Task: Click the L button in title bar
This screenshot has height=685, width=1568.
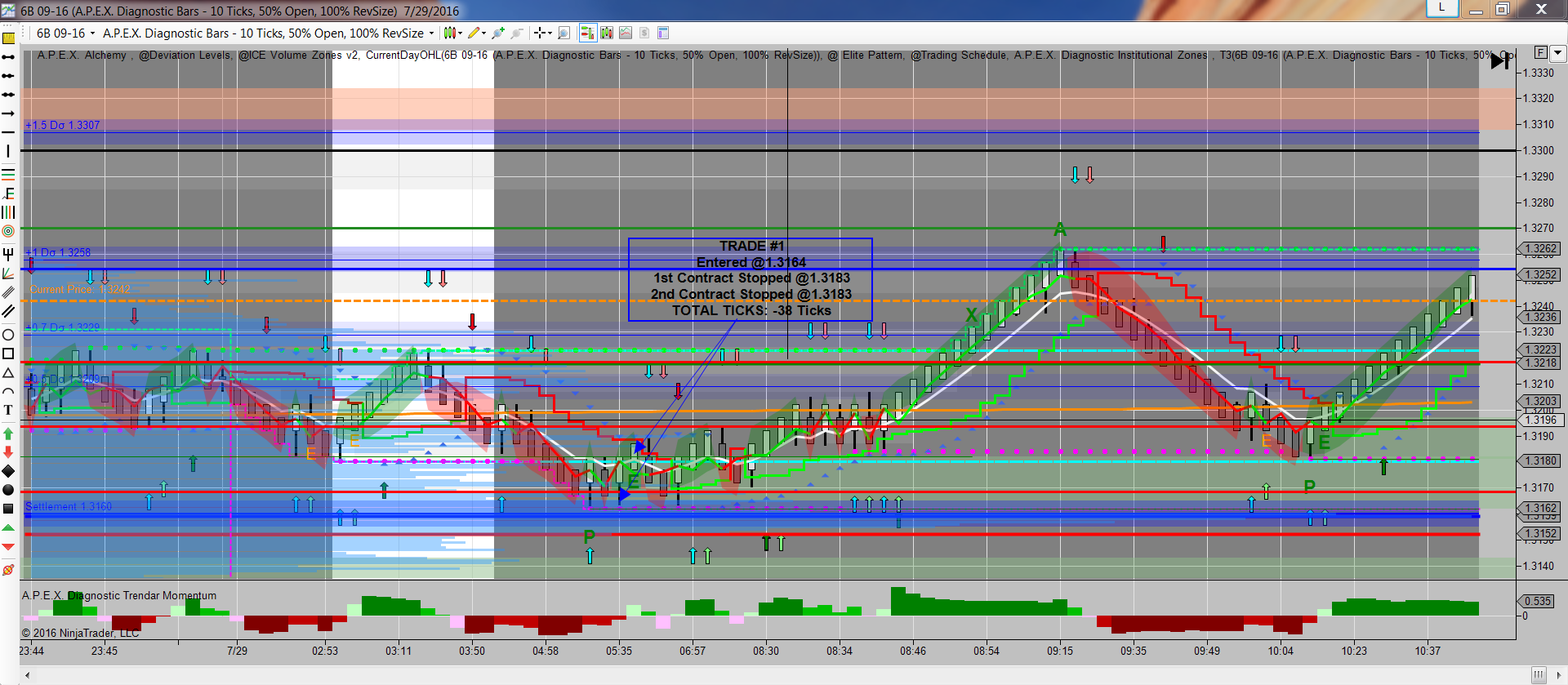Action: click(1442, 8)
